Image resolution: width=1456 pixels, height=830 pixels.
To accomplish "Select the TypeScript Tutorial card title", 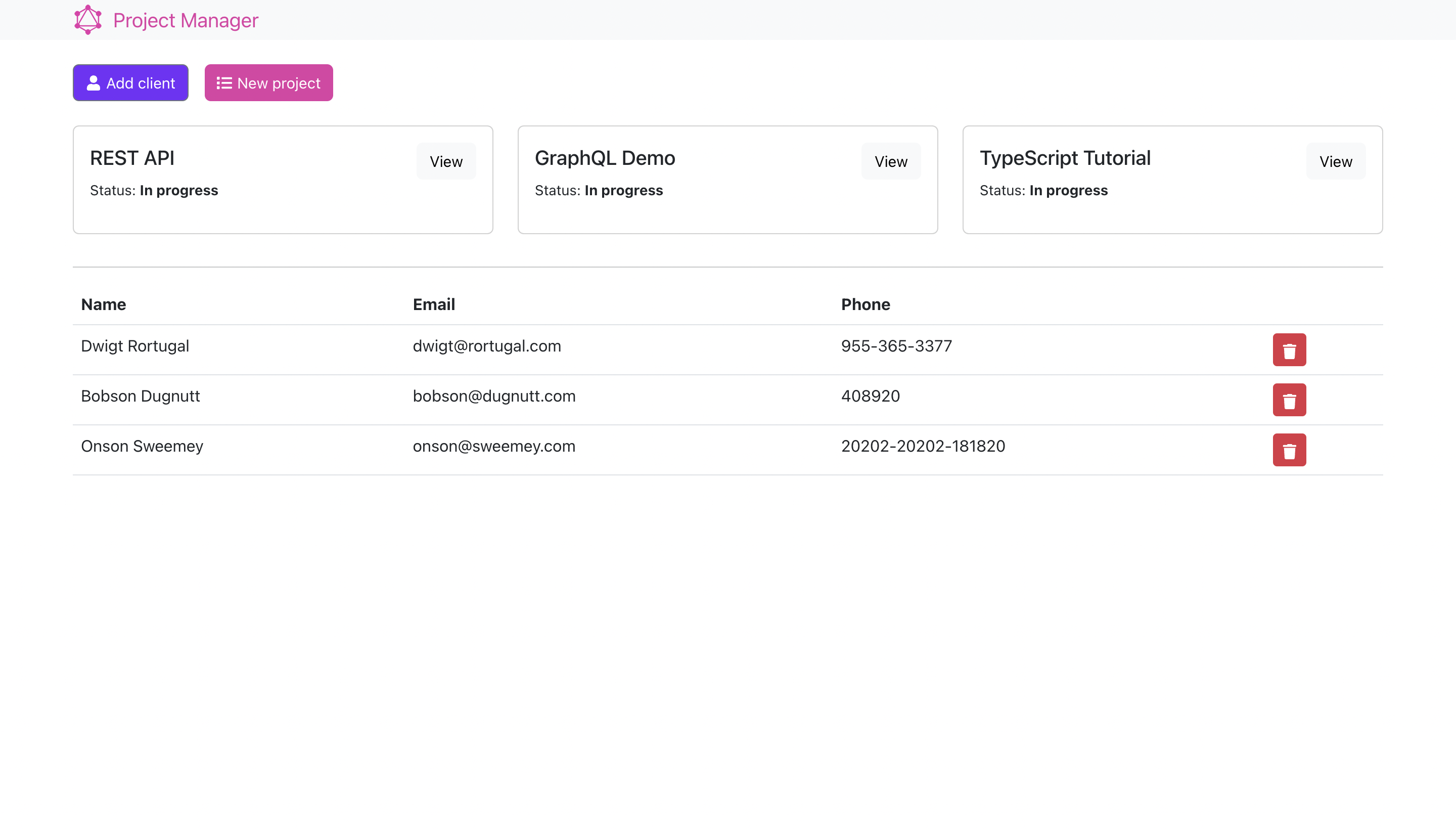I will [1065, 158].
